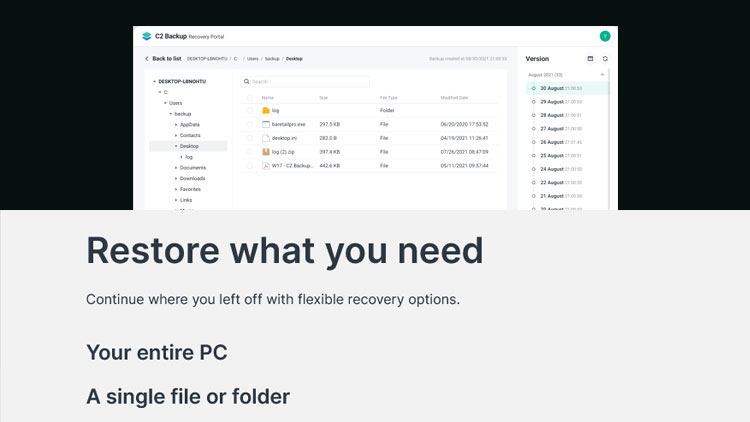Refresh the version list
This screenshot has height=422, width=750.
(604, 59)
